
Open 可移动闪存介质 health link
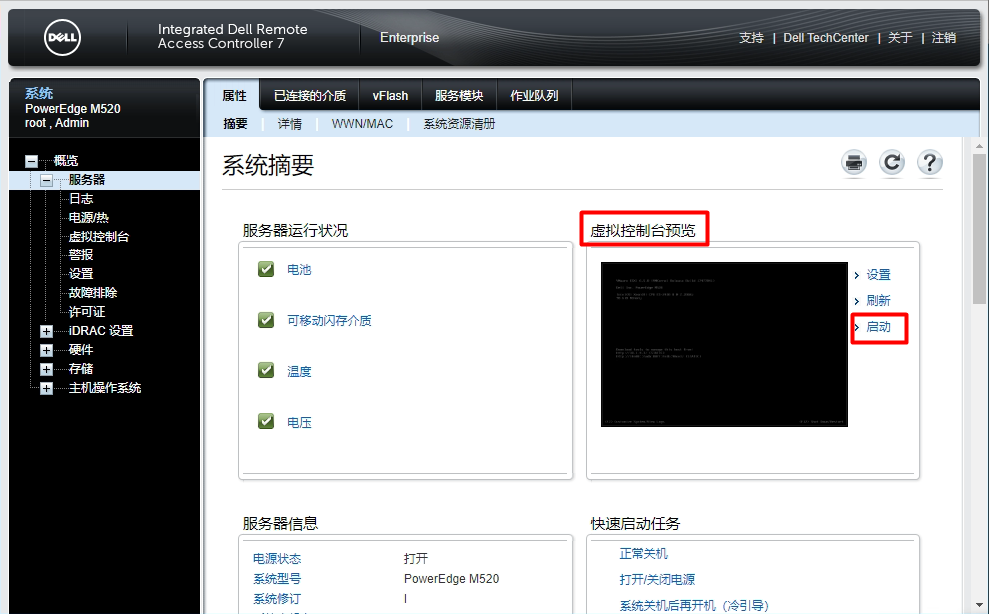click(329, 321)
